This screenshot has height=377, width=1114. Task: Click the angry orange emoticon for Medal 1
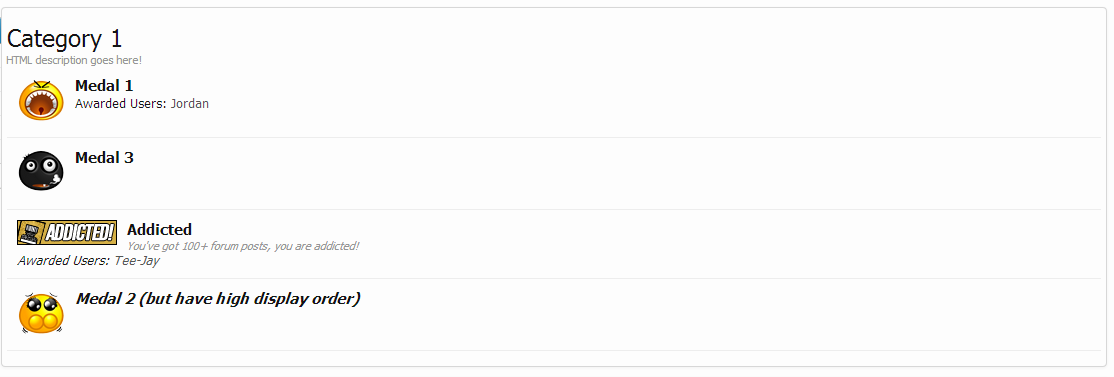(x=41, y=100)
